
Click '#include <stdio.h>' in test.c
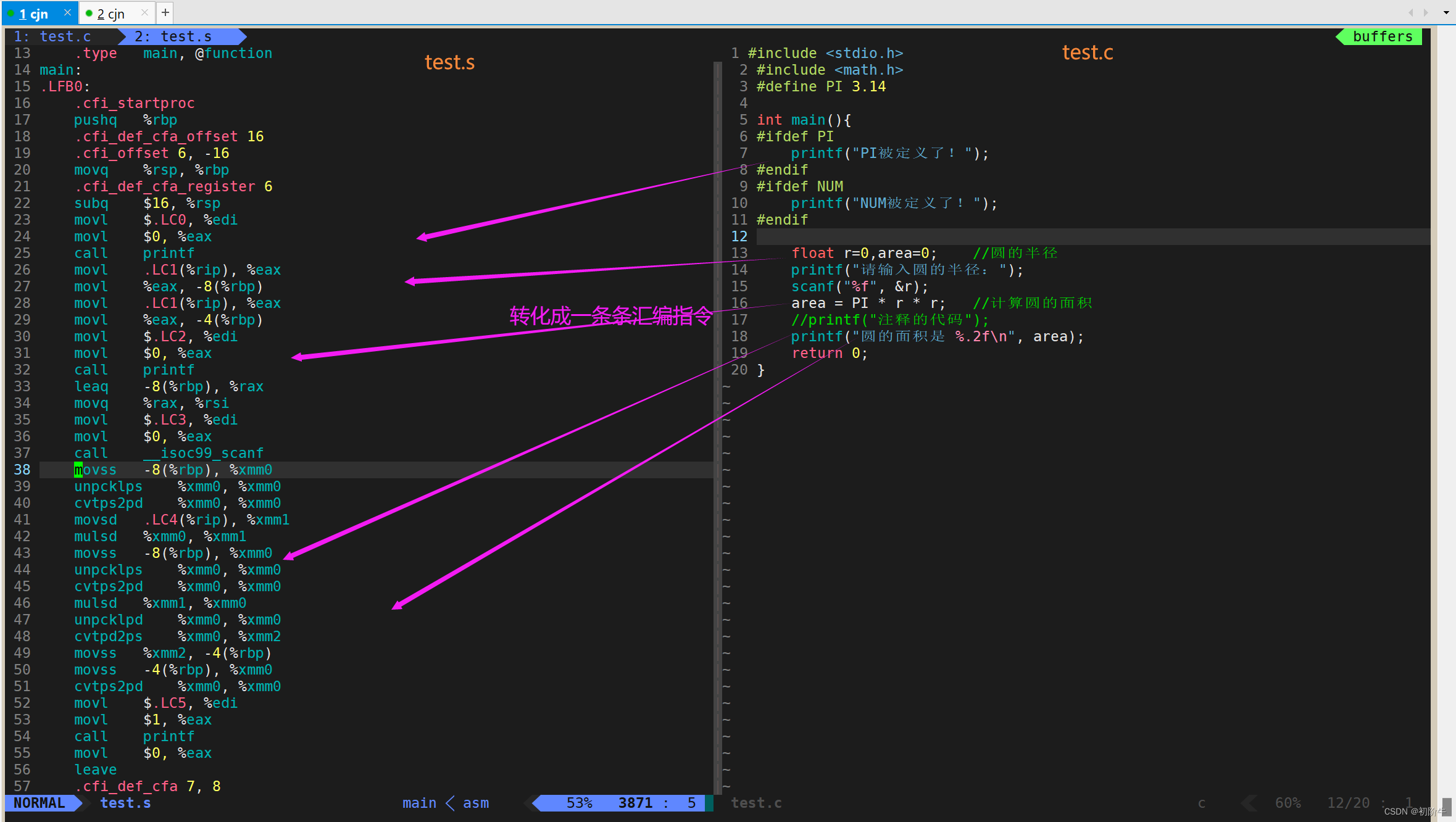[826, 53]
